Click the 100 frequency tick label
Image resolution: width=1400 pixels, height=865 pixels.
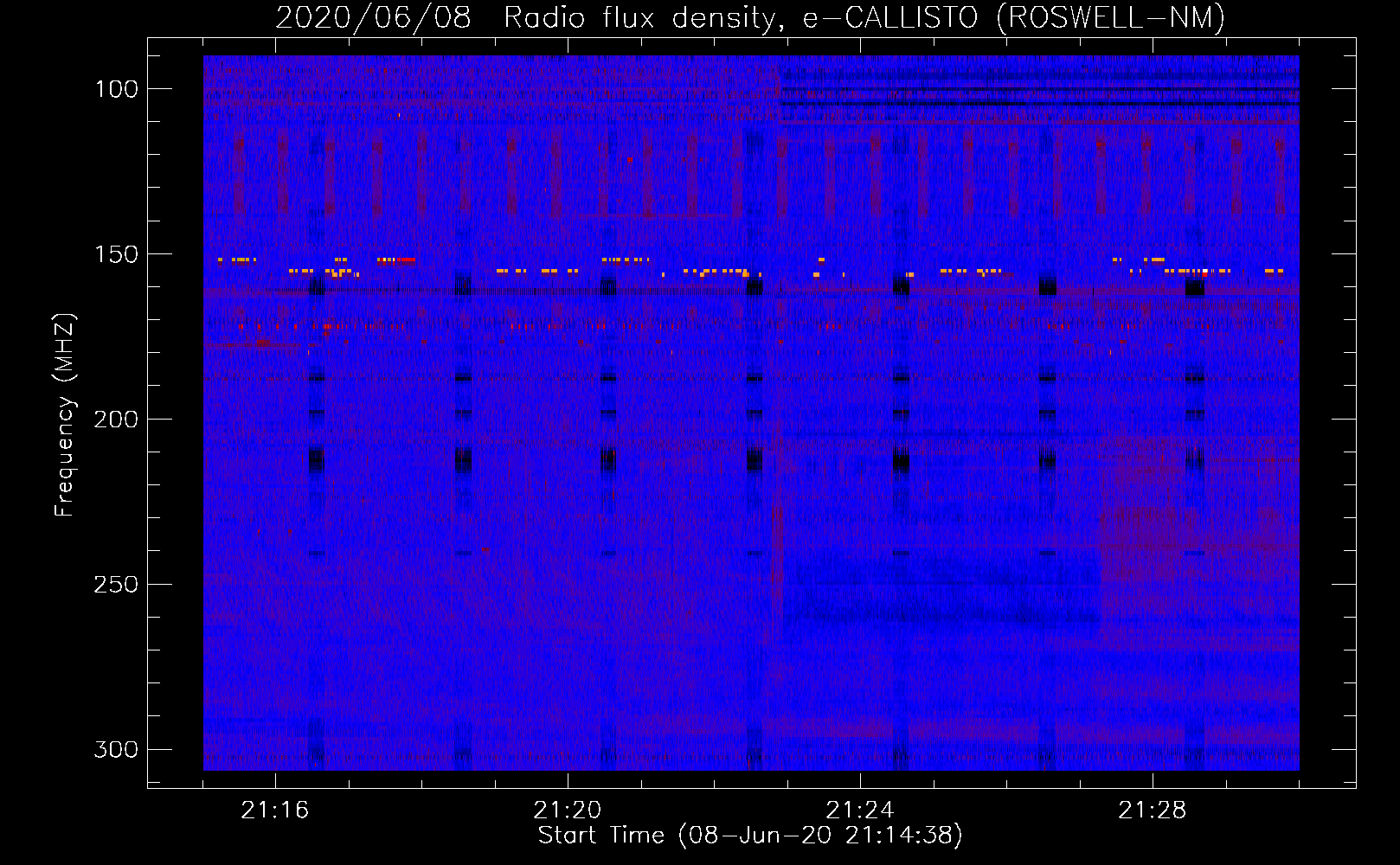tap(115, 89)
